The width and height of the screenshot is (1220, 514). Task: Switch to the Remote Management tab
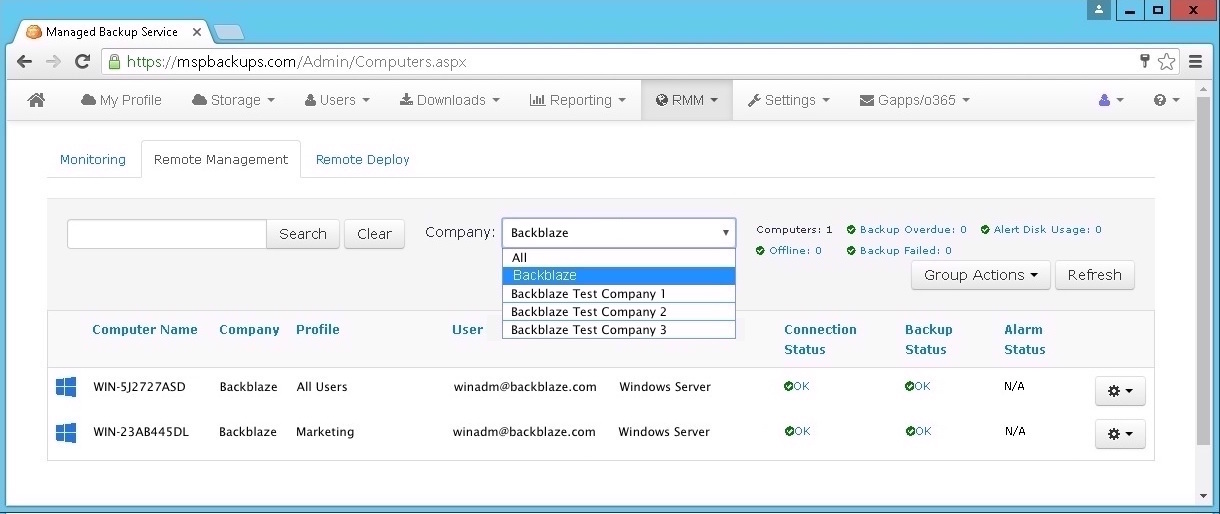coord(221,159)
